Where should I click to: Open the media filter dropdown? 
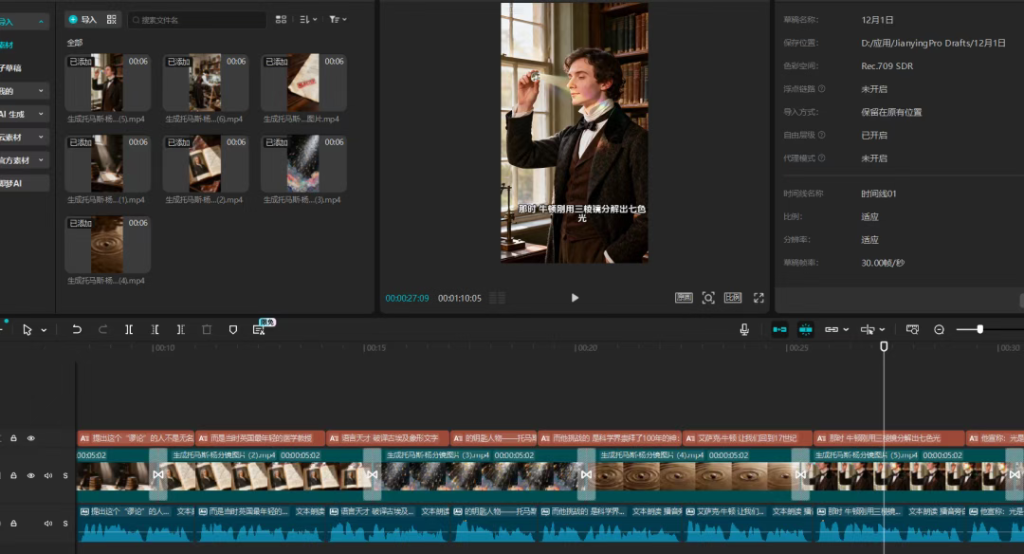(x=338, y=19)
